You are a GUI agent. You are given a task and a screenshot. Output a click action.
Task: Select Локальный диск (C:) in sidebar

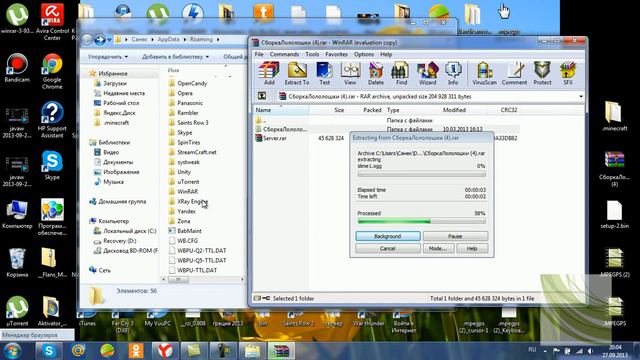click(x=129, y=231)
